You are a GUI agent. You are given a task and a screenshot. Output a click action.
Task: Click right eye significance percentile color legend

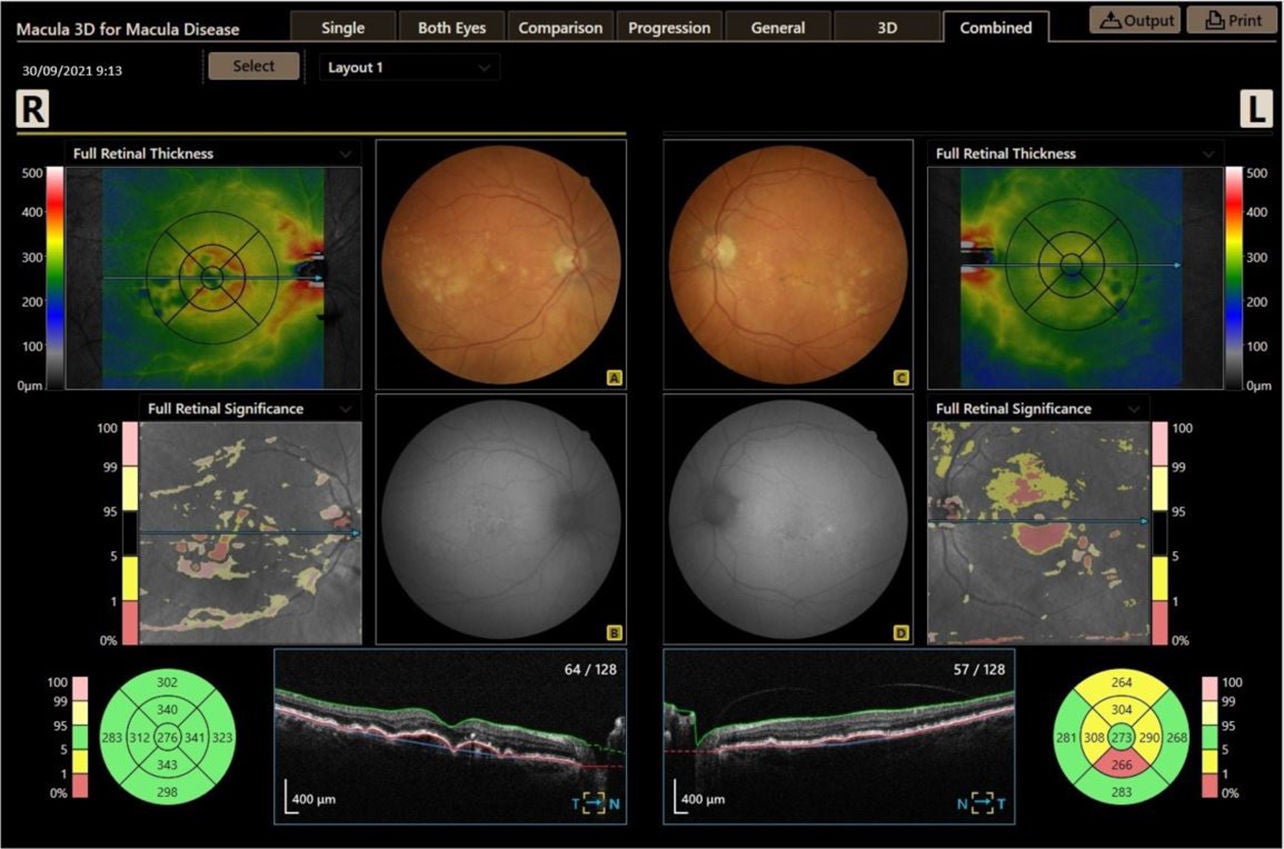(x=130, y=532)
